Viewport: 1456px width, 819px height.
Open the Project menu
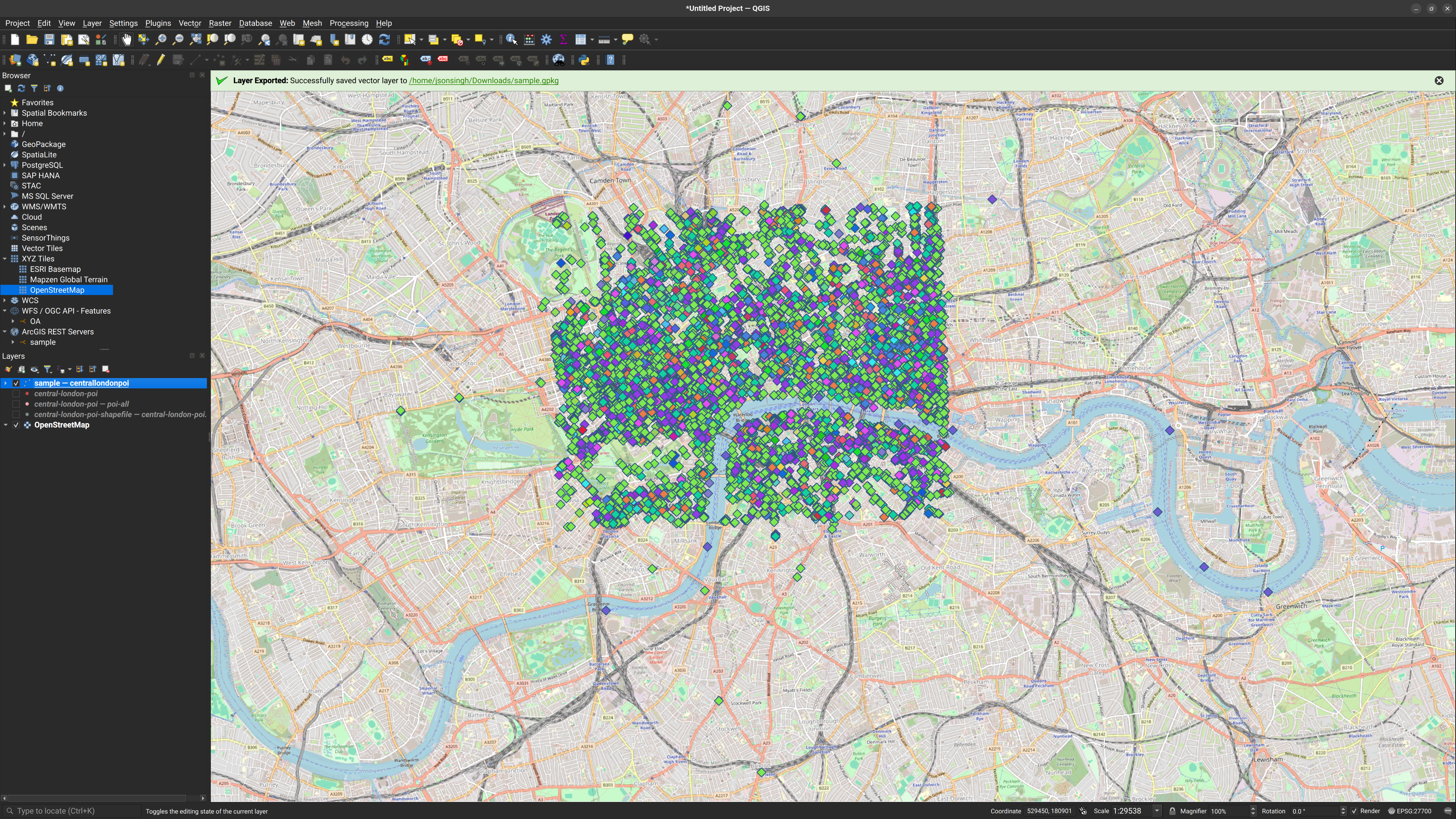coord(17,23)
